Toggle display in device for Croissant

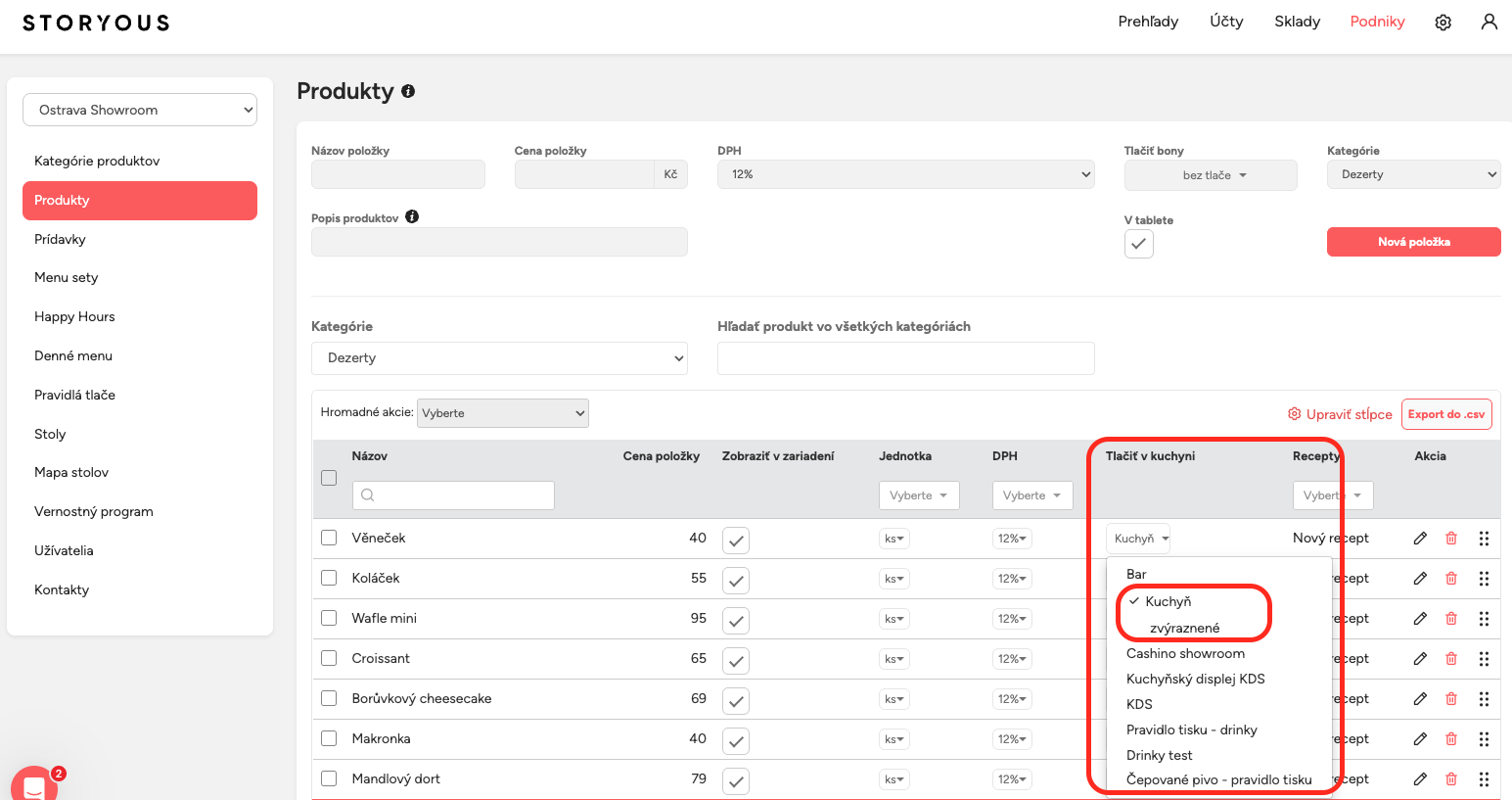[x=736, y=660]
